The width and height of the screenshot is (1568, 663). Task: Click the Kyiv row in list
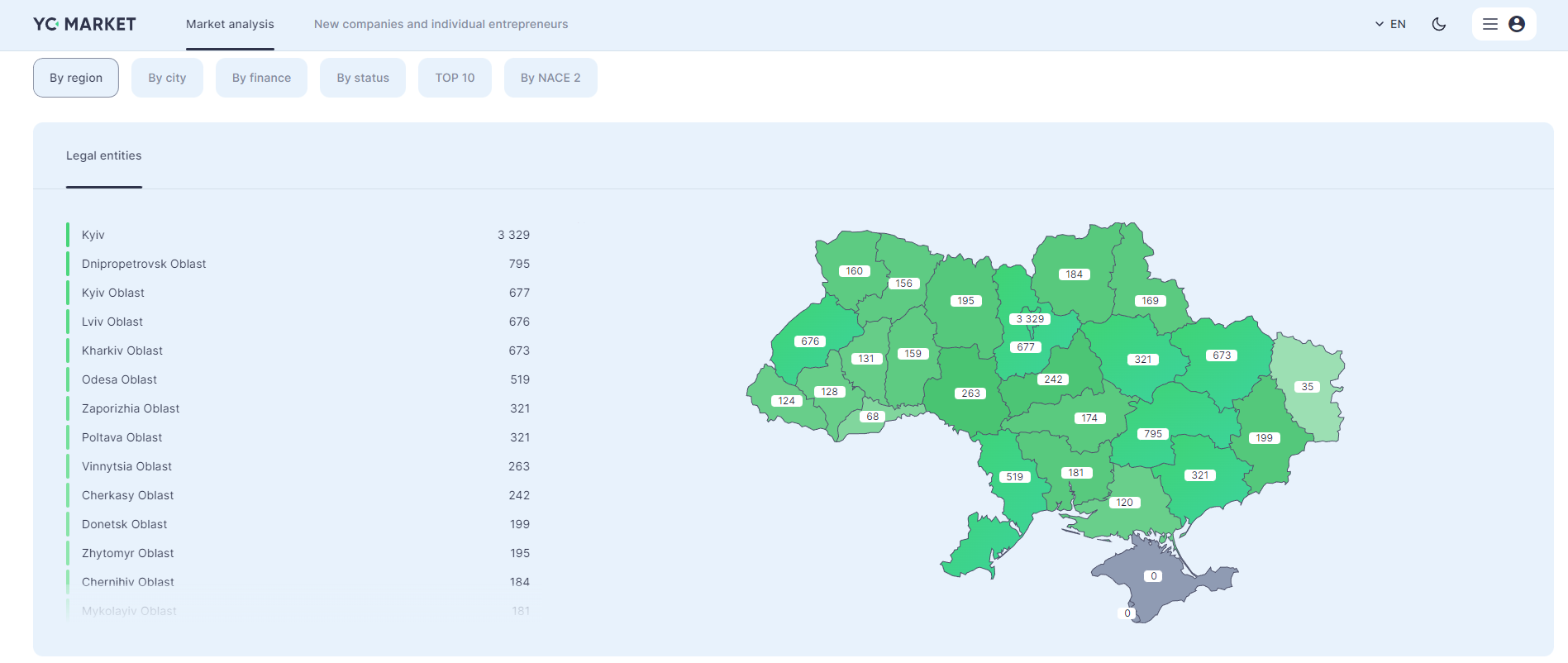click(x=298, y=235)
